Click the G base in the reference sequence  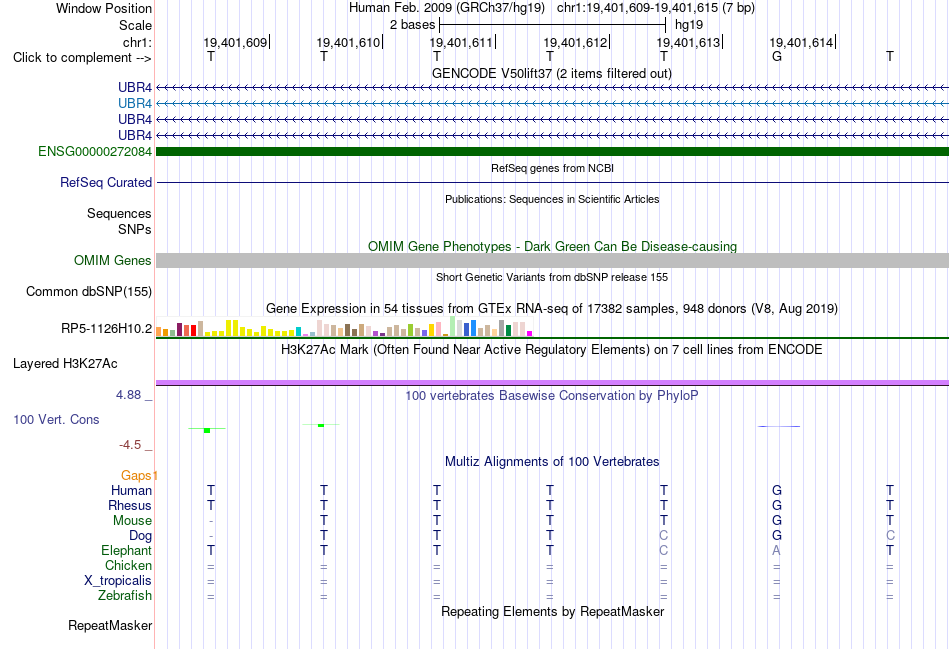click(x=777, y=56)
